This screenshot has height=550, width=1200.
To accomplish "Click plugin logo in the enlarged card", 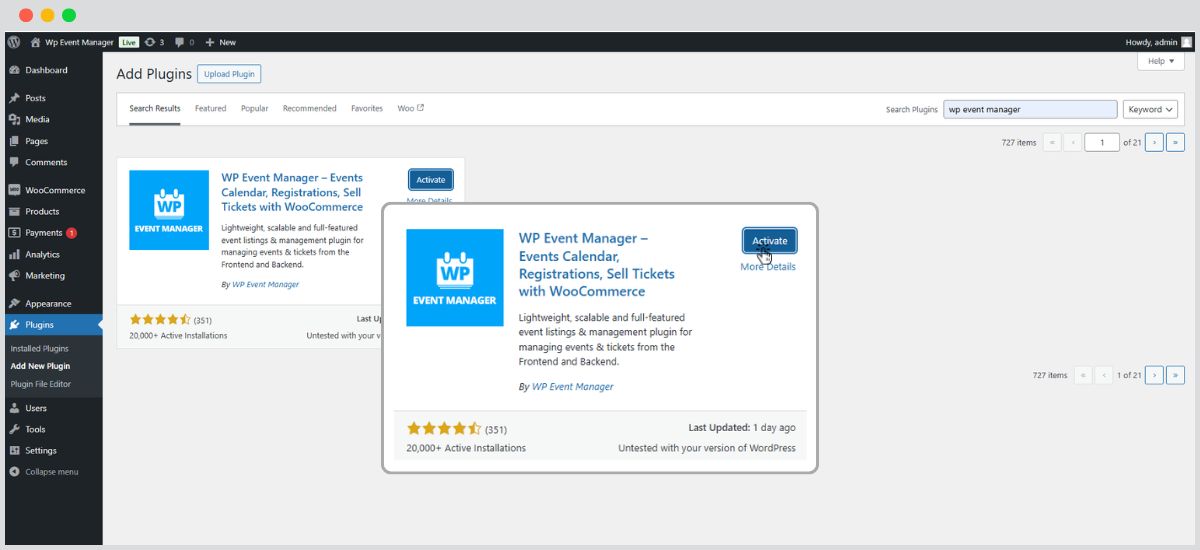I will coord(455,277).
